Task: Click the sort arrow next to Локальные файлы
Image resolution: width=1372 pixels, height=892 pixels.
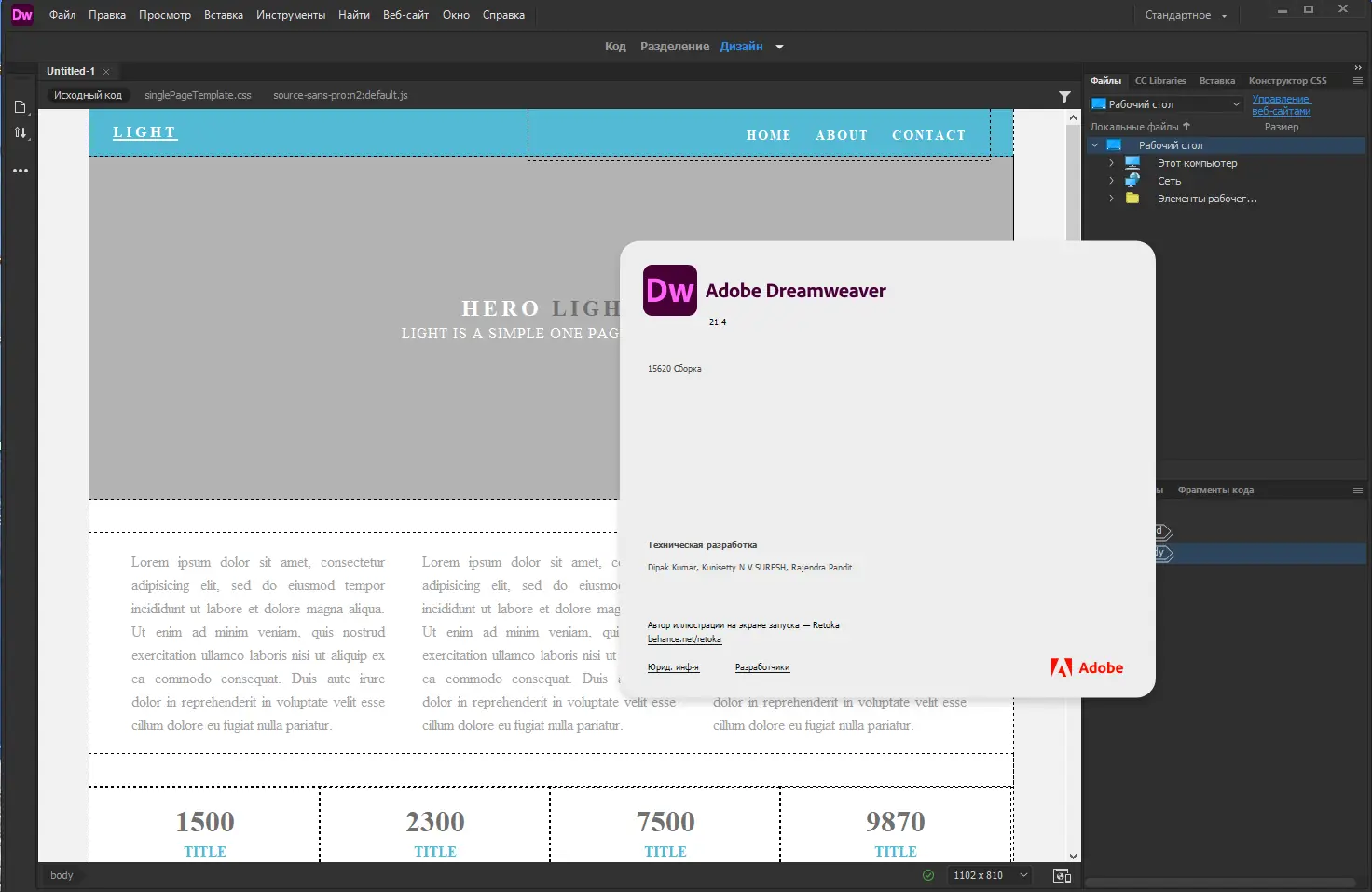Action: [1187, 126]
